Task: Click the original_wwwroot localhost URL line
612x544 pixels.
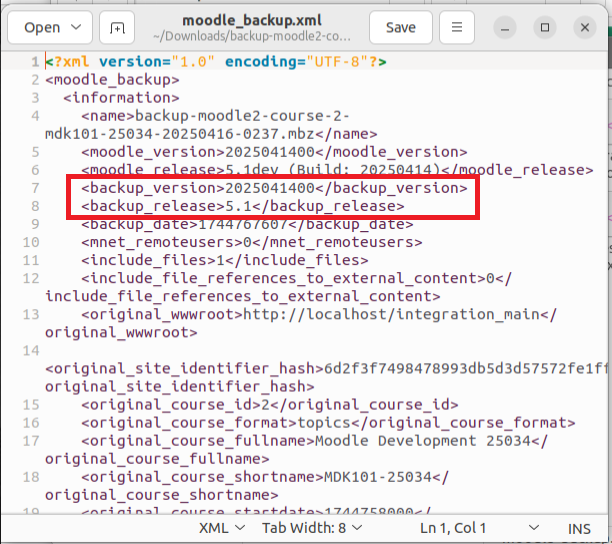Action: coord(319,314)
